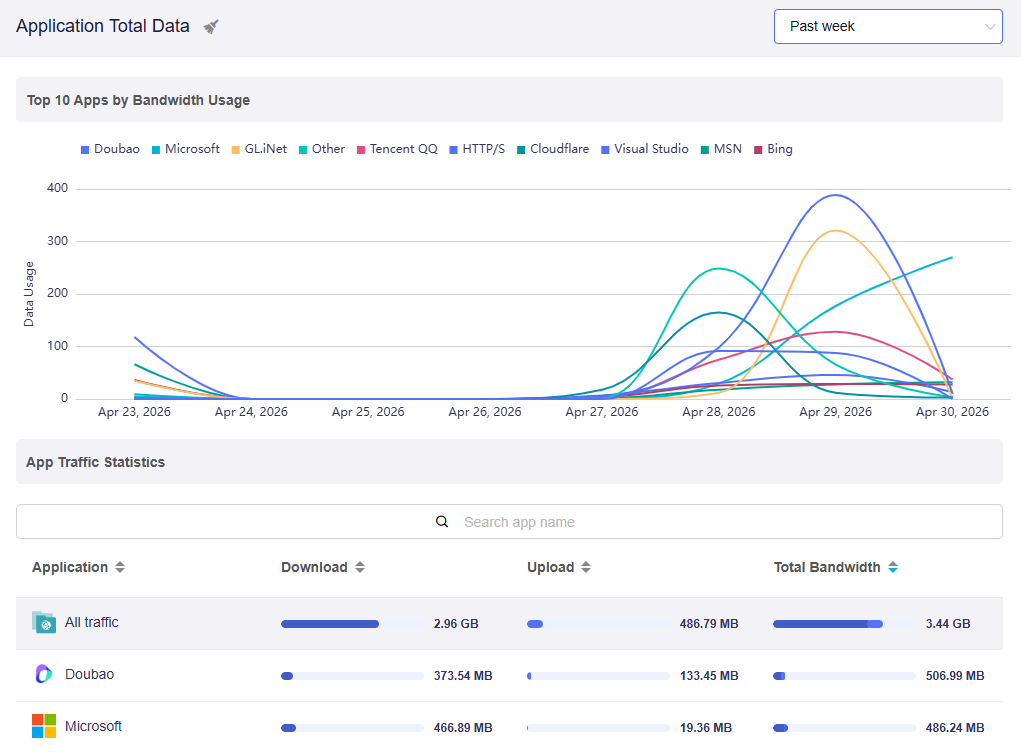Viewport: 1021px width, 752px height.
Task: Click the search magnifier icon
Action: [441, 522]
